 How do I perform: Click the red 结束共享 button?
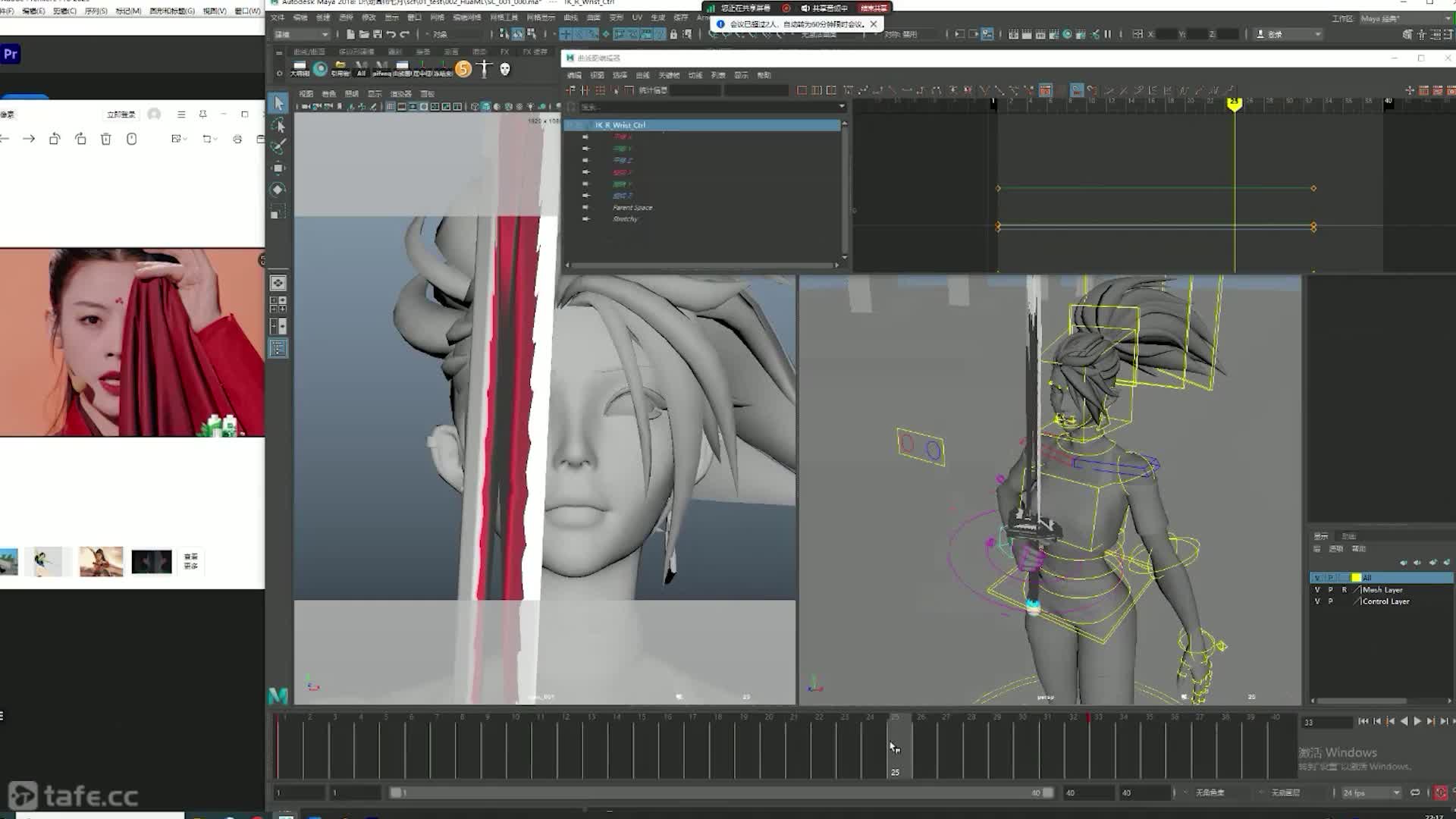[874, 8]
